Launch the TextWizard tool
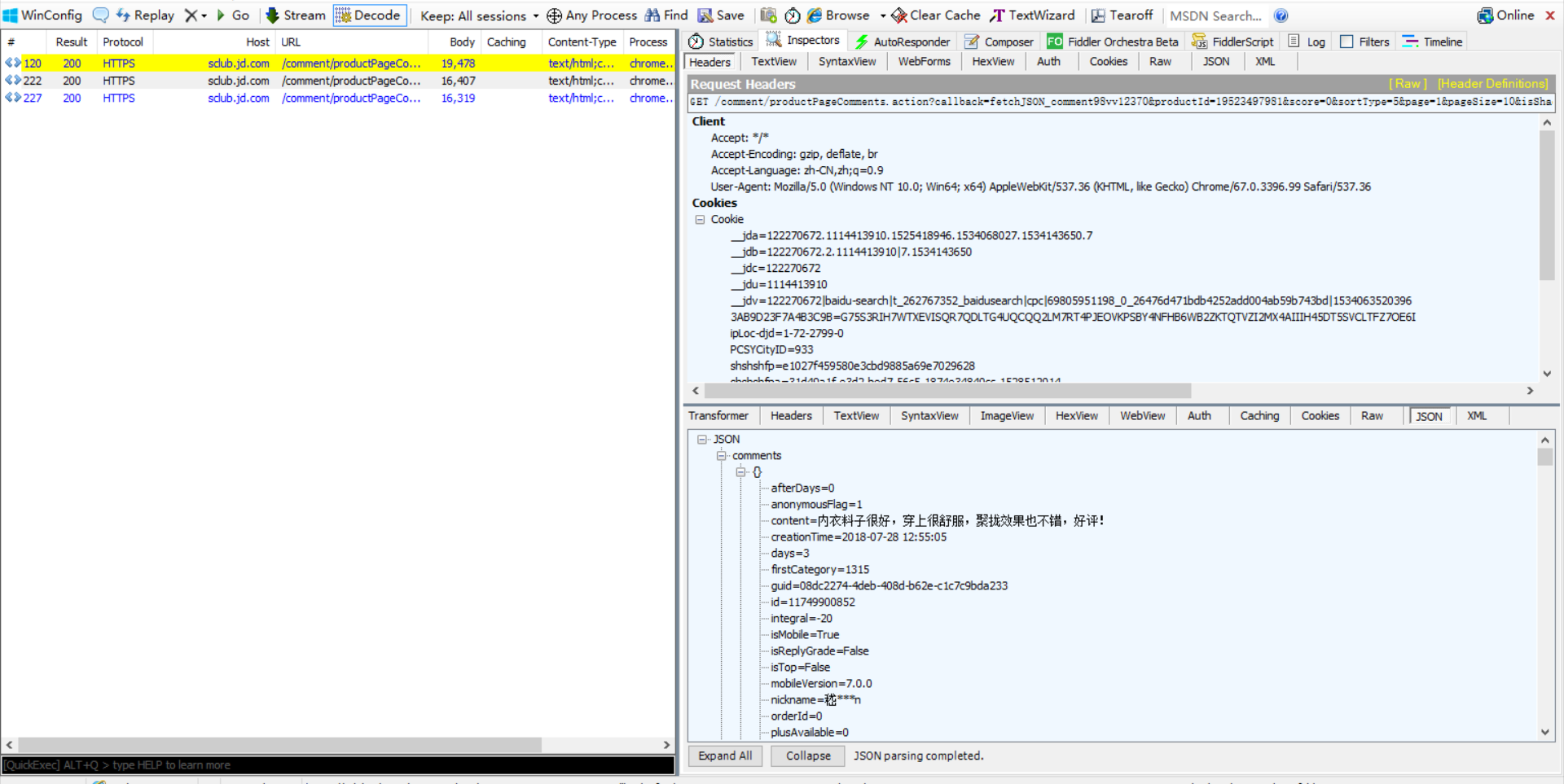 click(1033, 15)
